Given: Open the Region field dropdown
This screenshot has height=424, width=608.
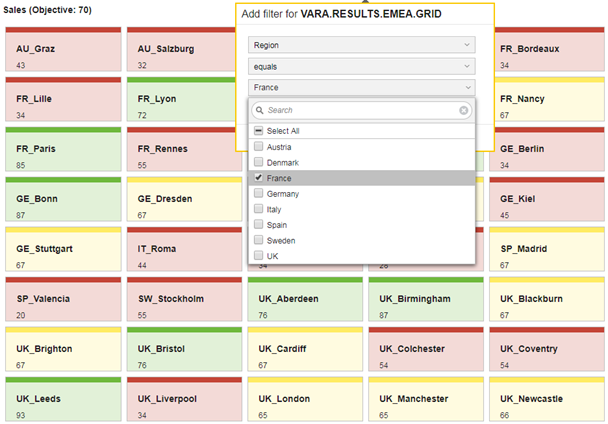Looking at the screenshot, I should (x=361, y=45).
